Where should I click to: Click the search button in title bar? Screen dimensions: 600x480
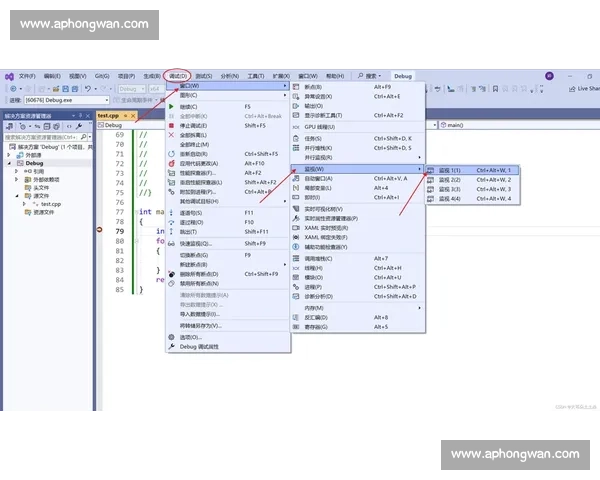[x=369, y=76]
